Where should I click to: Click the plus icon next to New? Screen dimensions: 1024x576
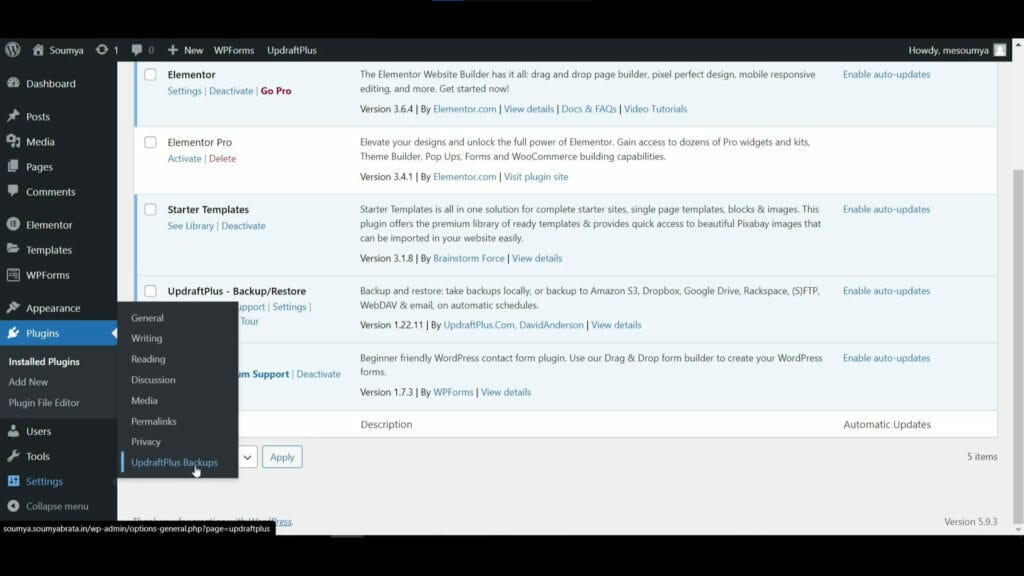172,50
